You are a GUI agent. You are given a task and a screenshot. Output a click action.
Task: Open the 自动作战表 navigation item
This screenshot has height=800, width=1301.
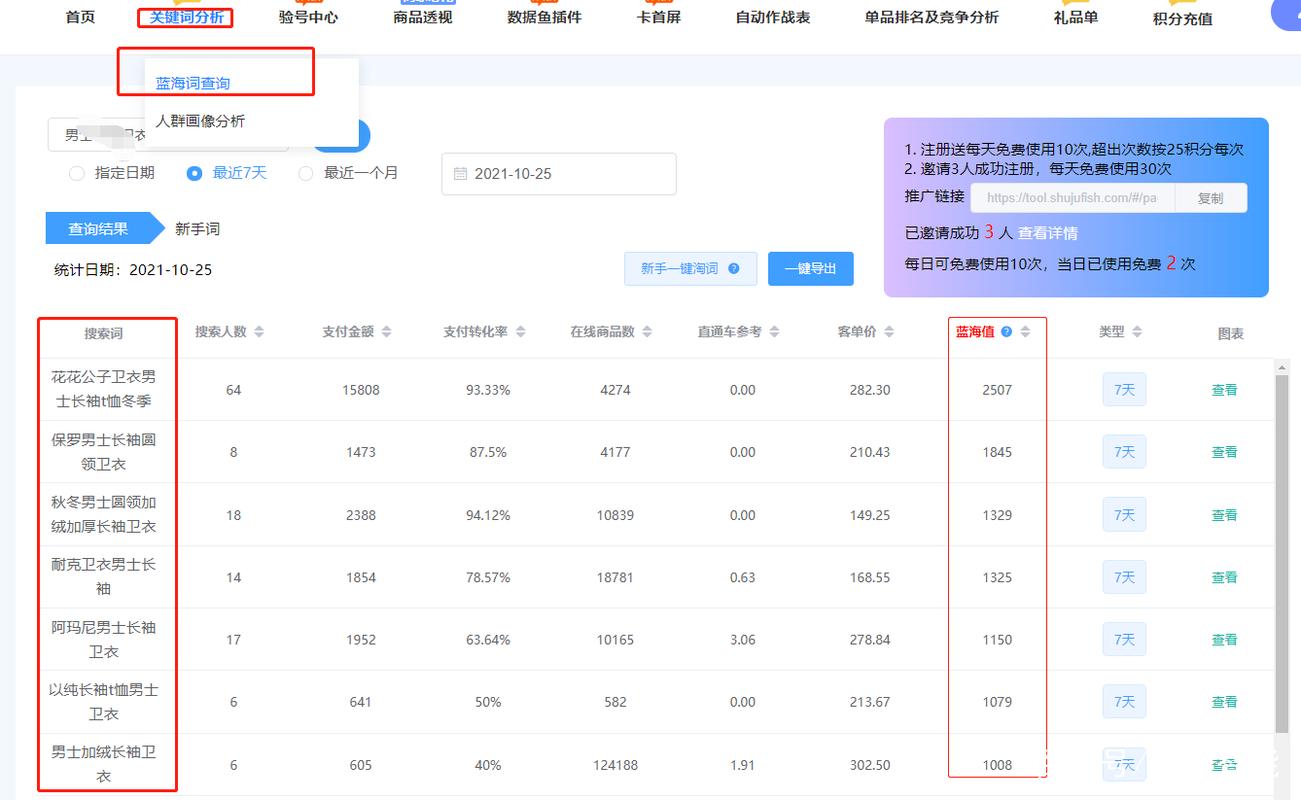pyautogui.click(x=773, y=17)
